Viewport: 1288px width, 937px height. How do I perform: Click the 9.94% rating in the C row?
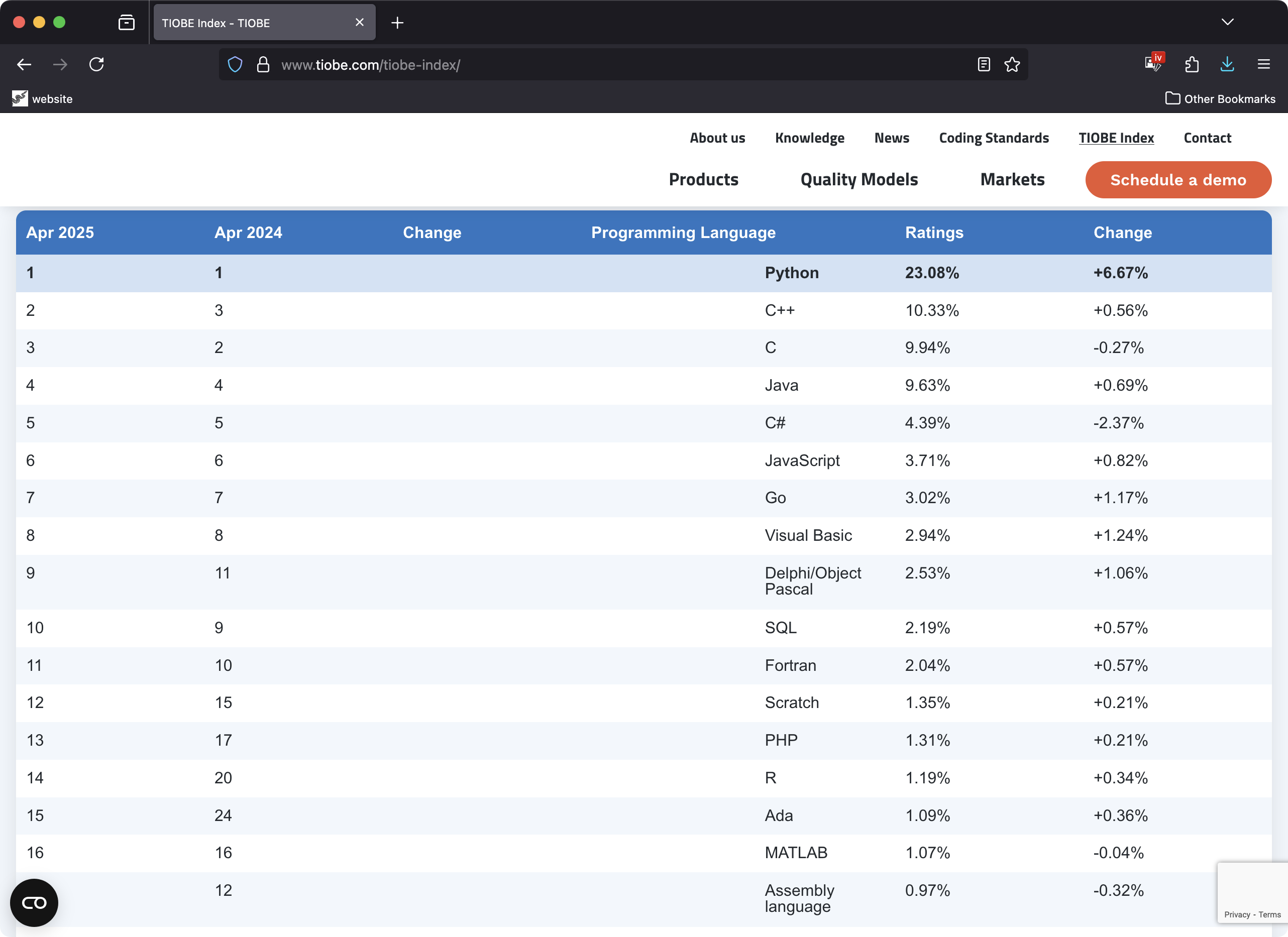(x=927, y=347)
